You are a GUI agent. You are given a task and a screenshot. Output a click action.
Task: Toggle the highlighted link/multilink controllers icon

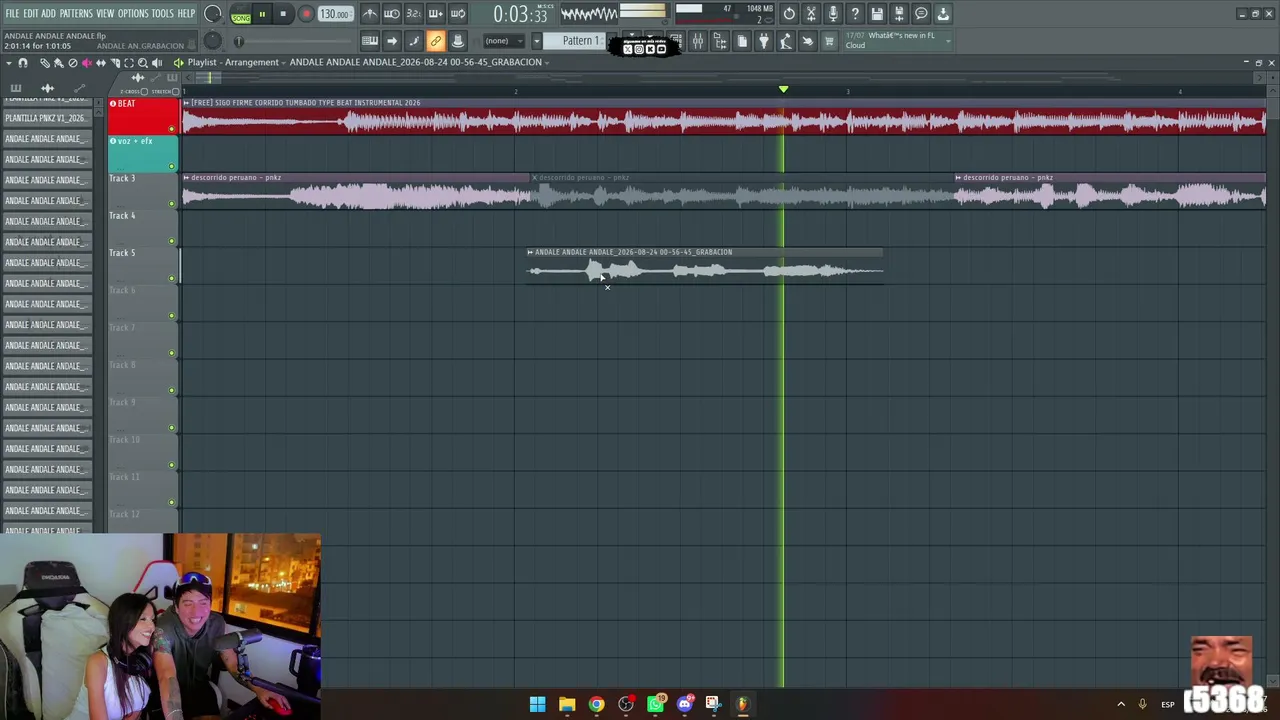tap(435, 41)
